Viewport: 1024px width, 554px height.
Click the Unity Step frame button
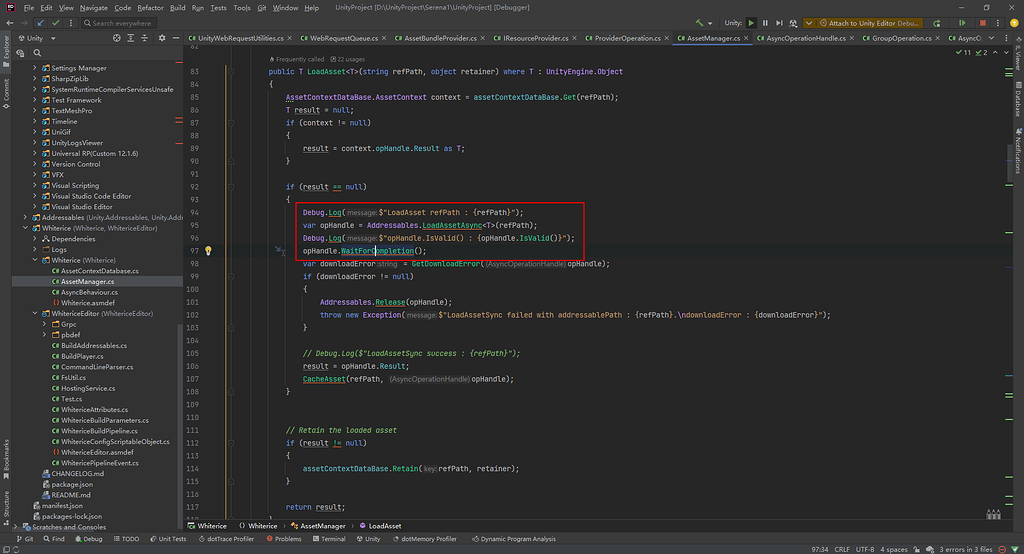tap(778, 22)
